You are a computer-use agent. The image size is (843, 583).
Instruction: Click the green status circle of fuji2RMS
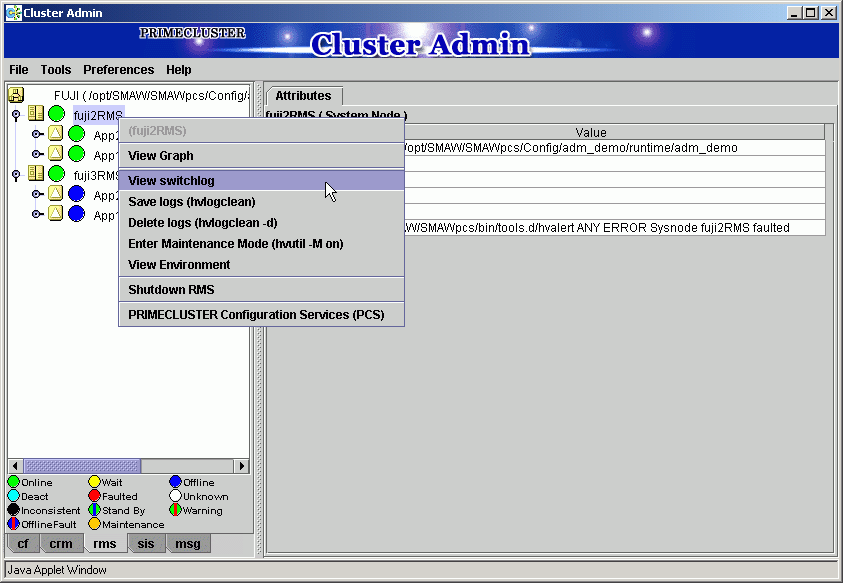tap(56, 113)
